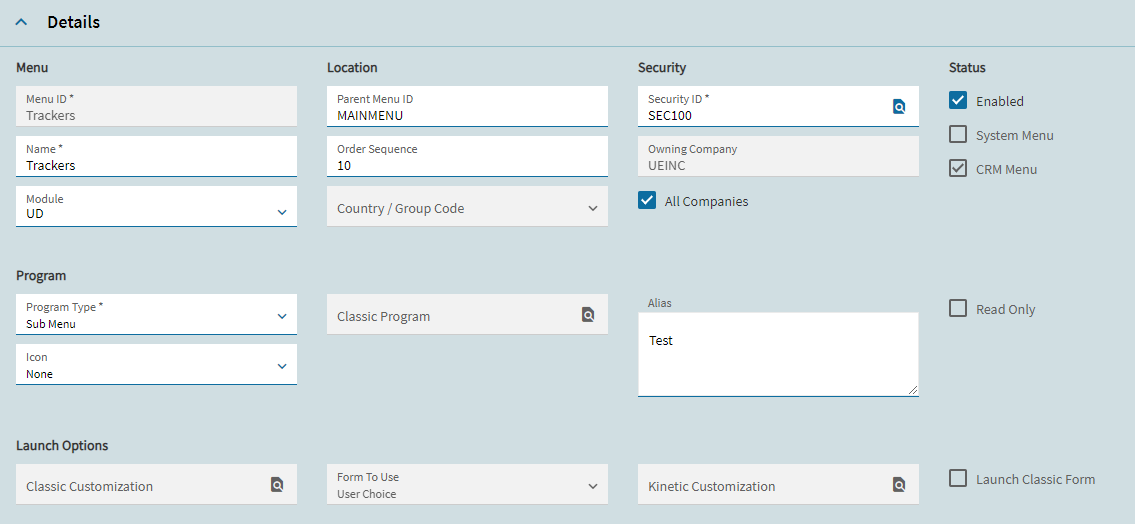1135x524 pixels.
Task: Collapse the Details section chevron
Action: point(22,22)
